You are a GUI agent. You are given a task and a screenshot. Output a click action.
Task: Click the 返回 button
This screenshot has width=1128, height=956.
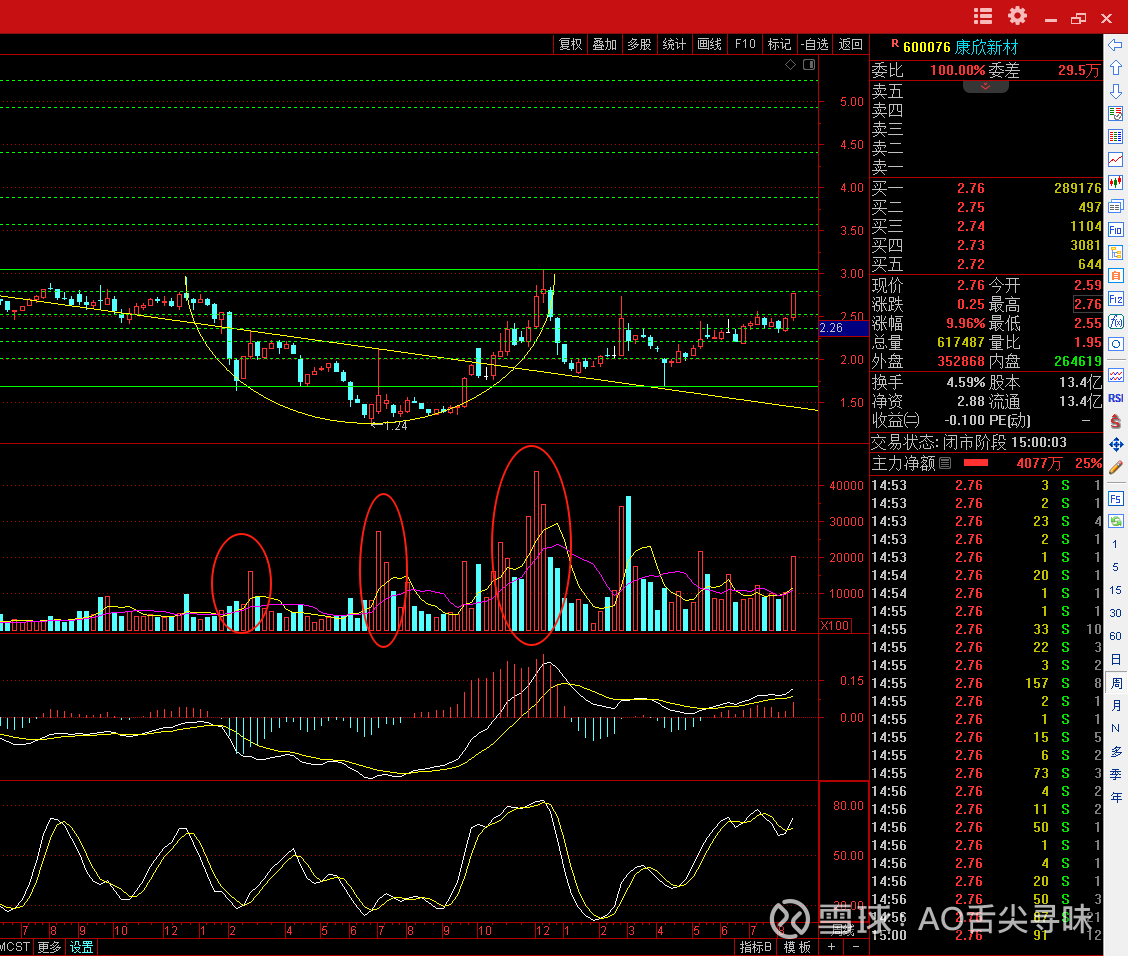click(x=850, y=45)
